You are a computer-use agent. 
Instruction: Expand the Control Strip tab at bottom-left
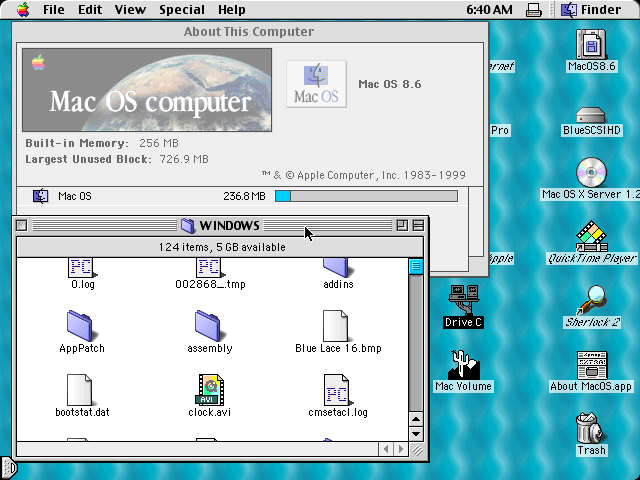click(9, 468)
